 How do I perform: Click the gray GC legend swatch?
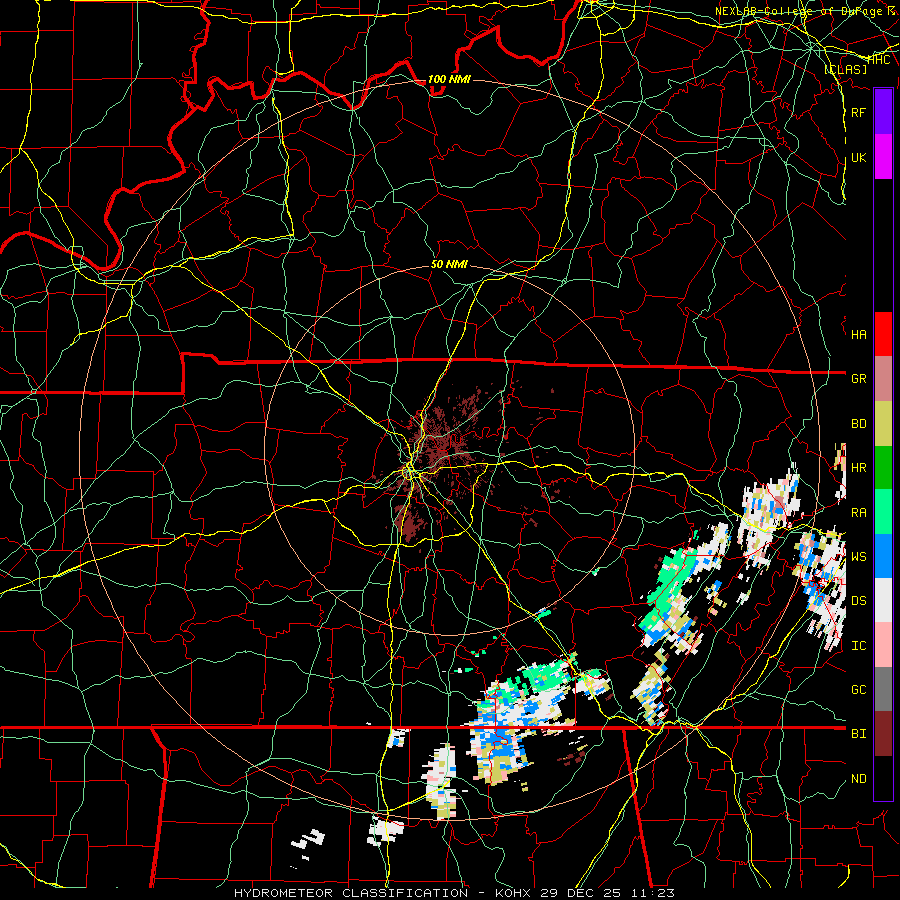pos(883,689)
